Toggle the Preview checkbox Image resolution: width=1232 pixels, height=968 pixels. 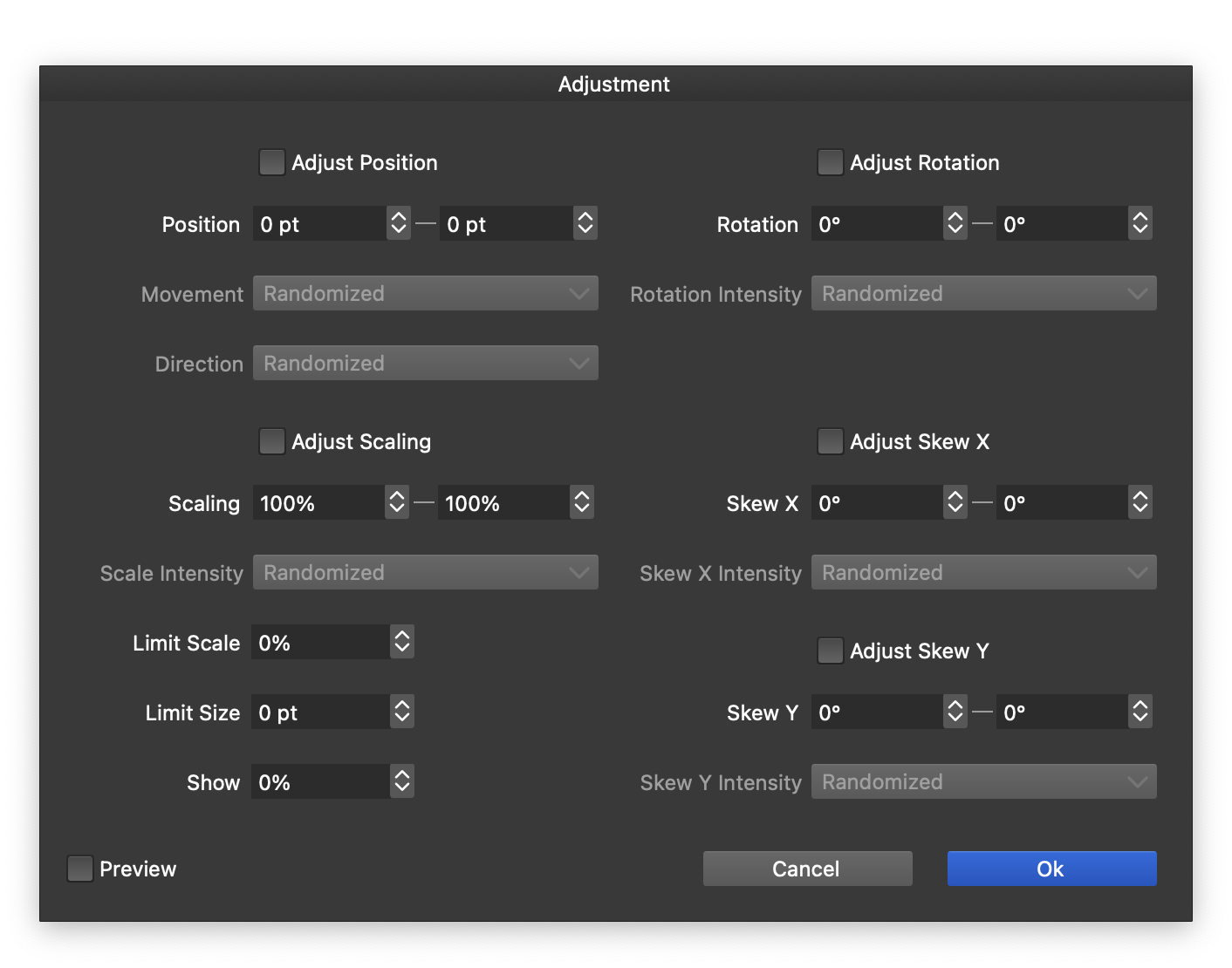(80, 869)
